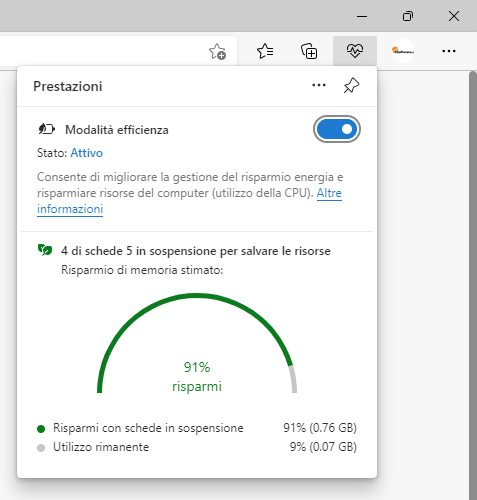Close the Performance heartbeat toolbar button
Image resolution: width=477 pixels, height=500 pixels.
pyautogui.click(x=355, y=51)
